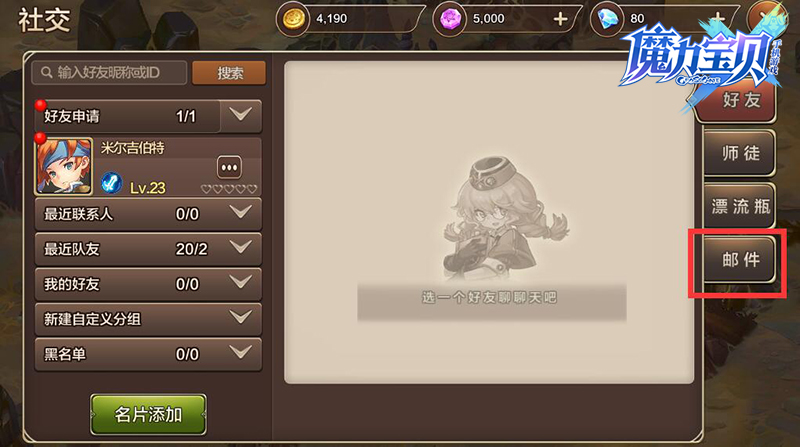This screenshot has height=447, width=800.
Task: Expand 我的好友 group
Action: pos(148,284)
